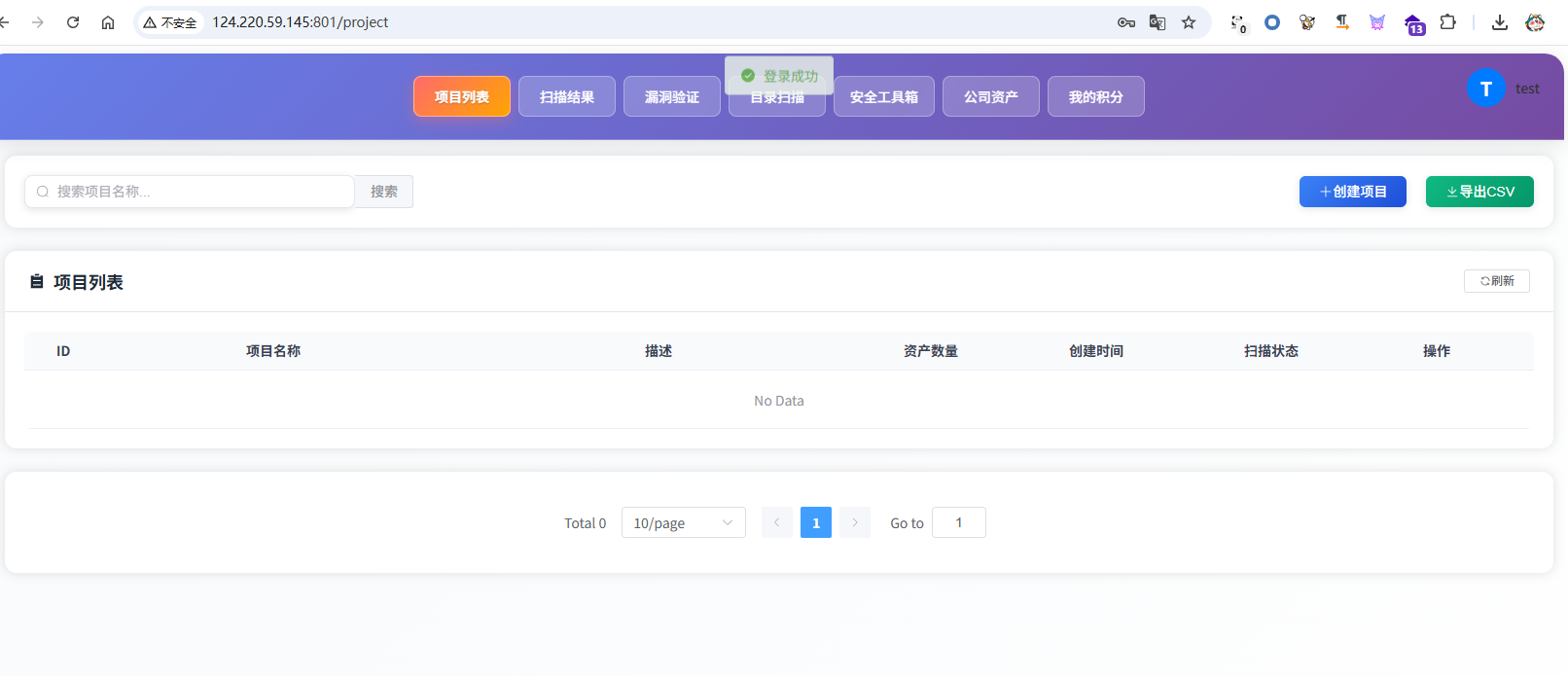Open the 公司资产 tab
Screen dimensions: 1568x676
pyautogui.click(x=991, y=96)
